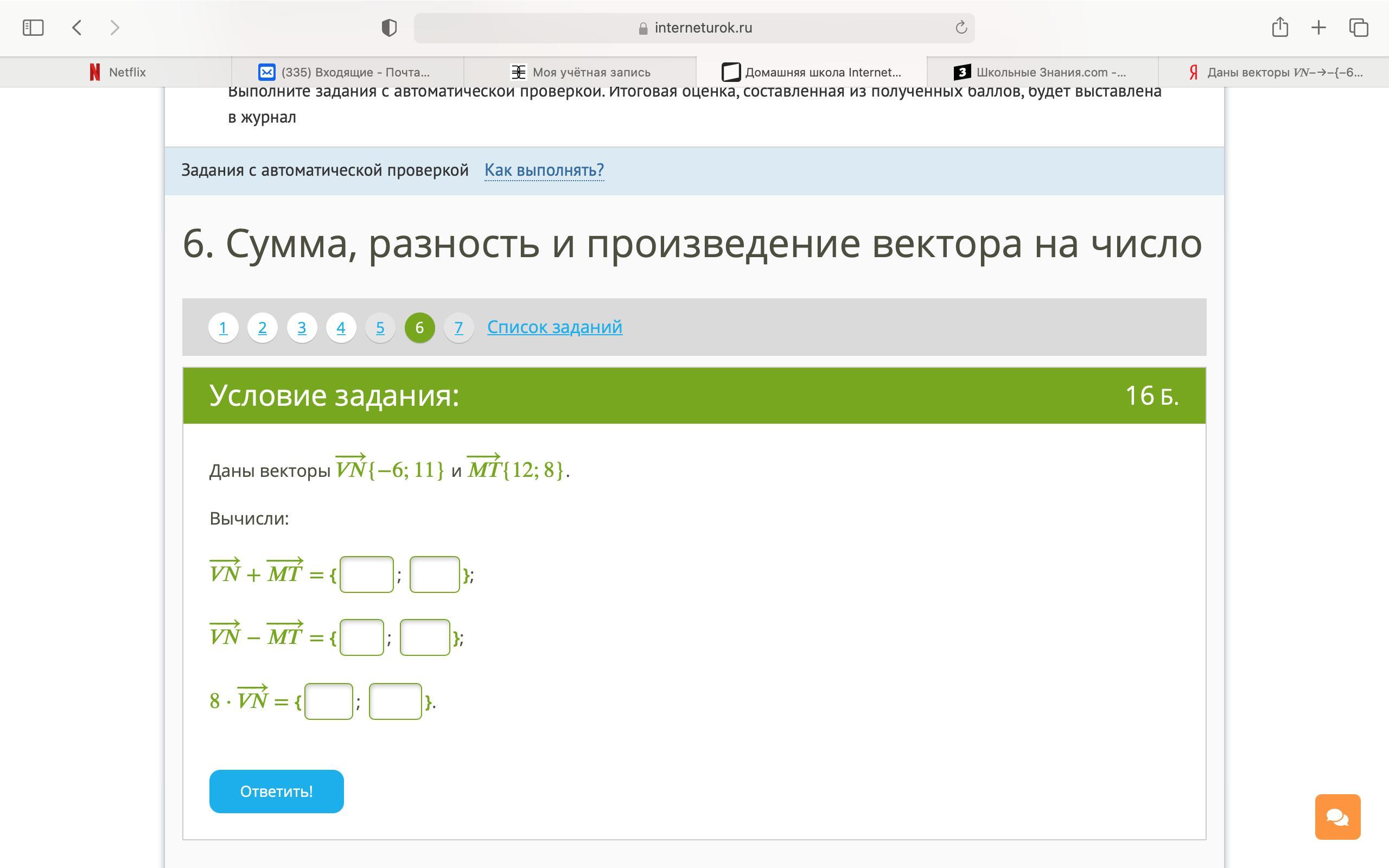1389x868 pixels.
Task: Click the interneturok.ru address bar
Action: pos(694,28)
